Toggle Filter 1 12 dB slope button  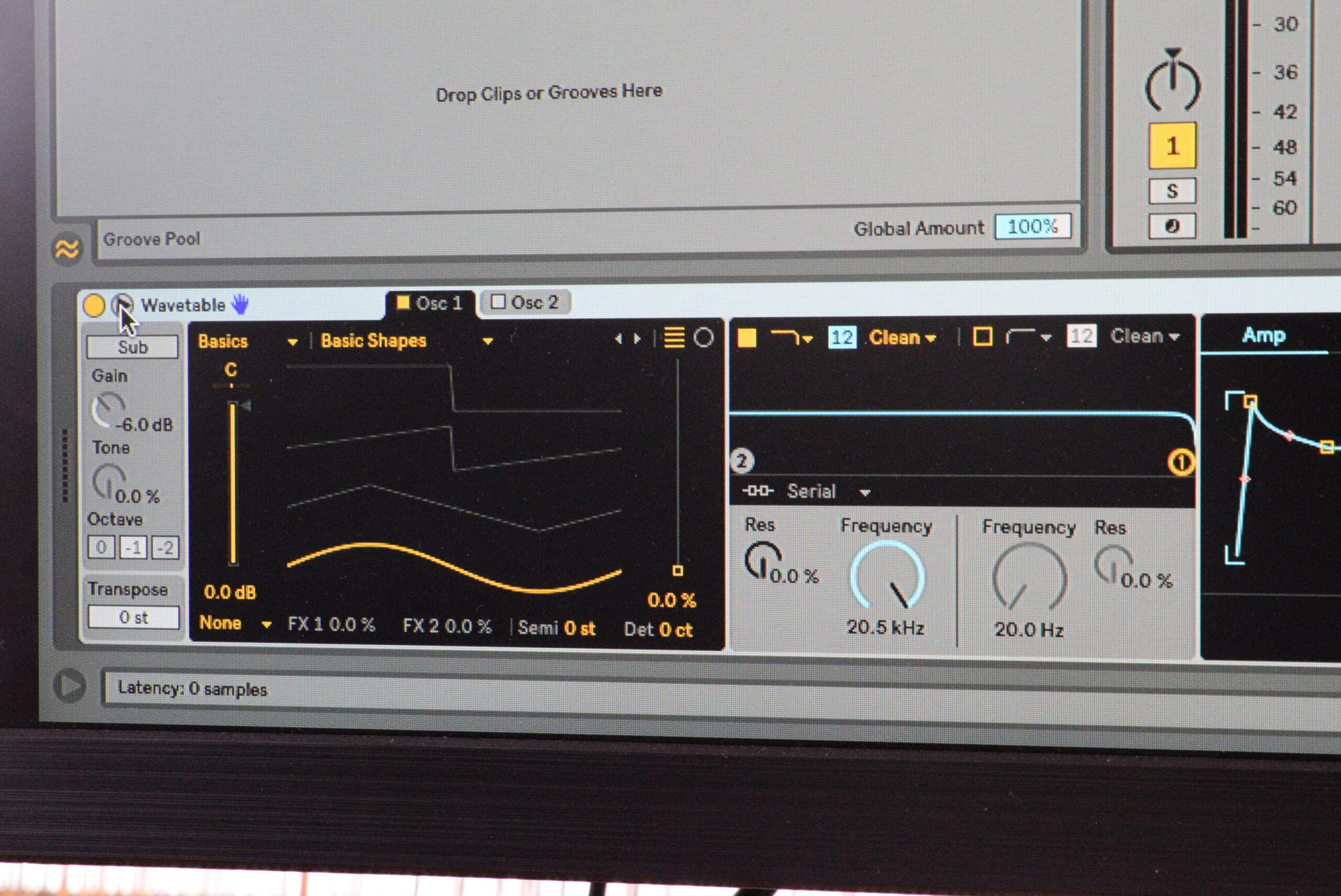[x=842, y=337]
